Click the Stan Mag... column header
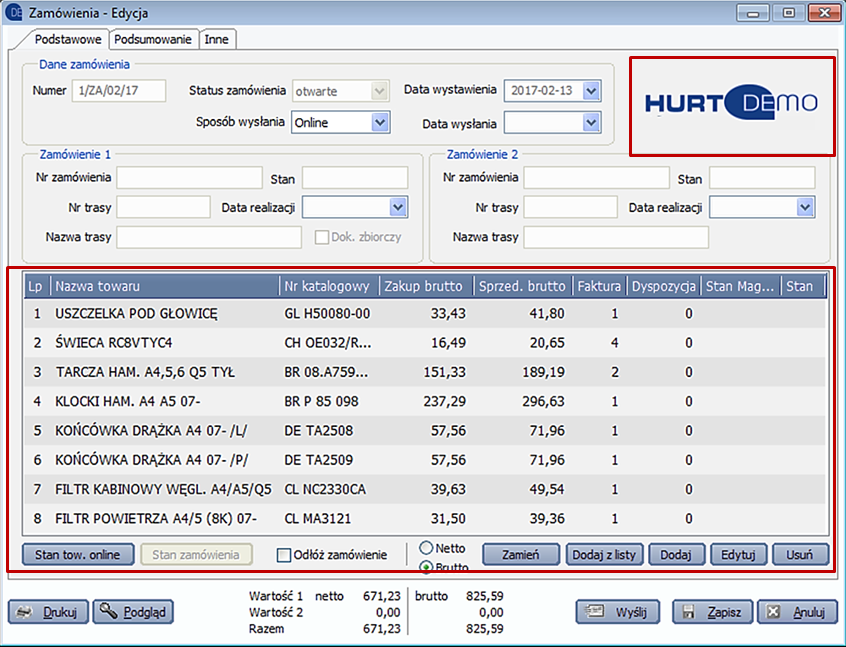 pyautogui.click(x=741, y=286)
